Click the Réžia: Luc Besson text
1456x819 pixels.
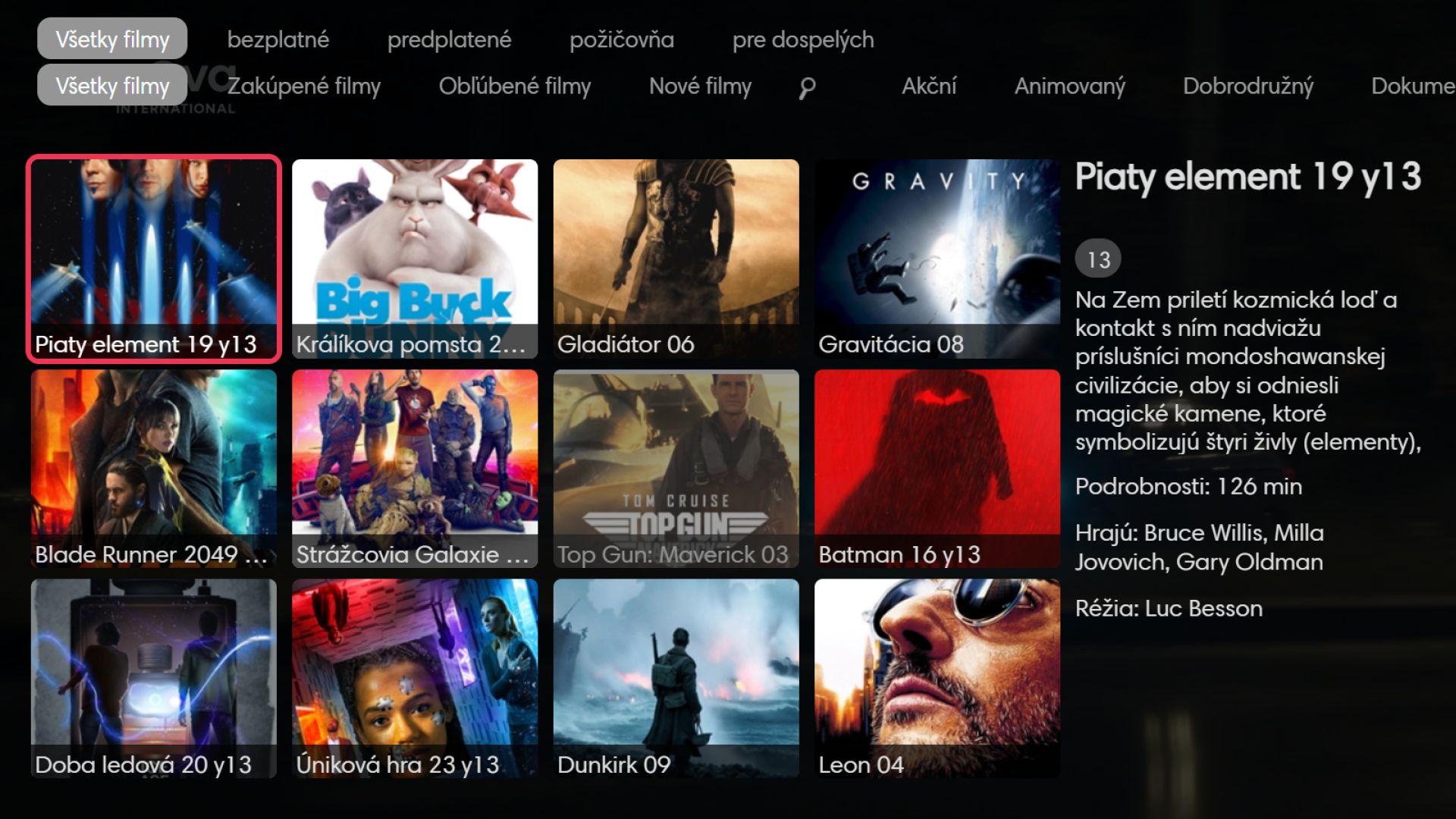pos(1169,608)
